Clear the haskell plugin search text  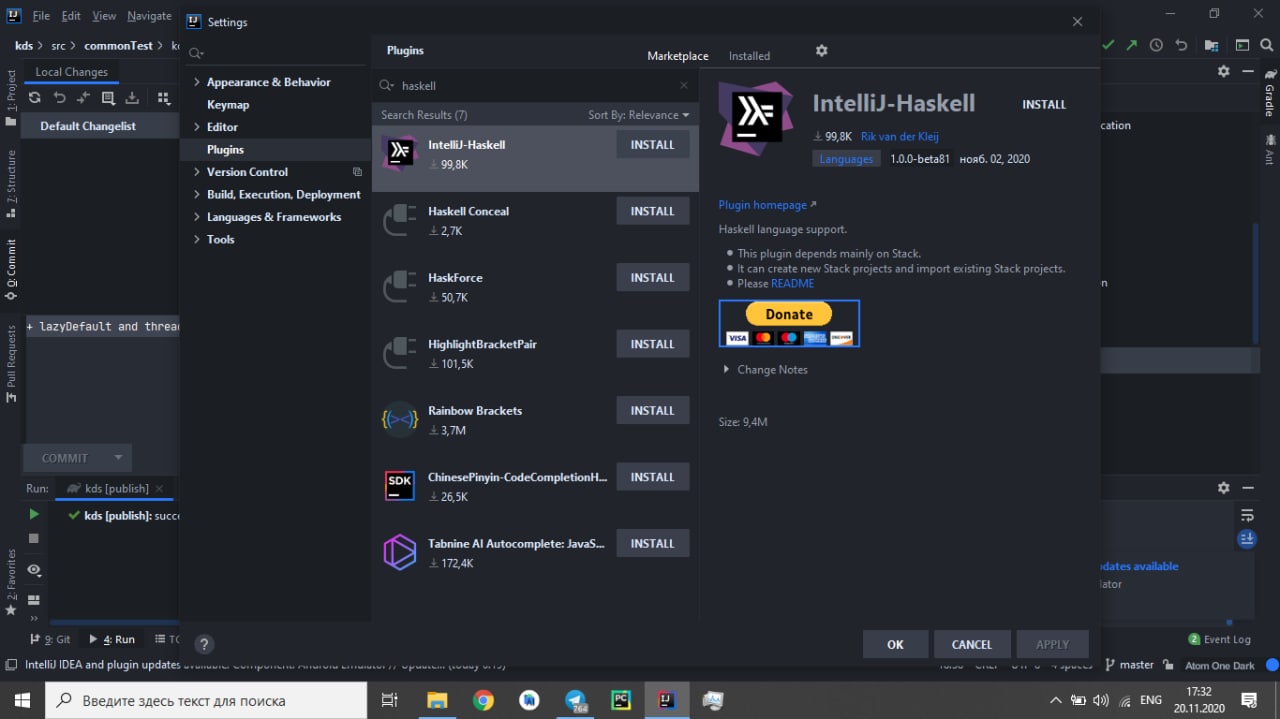[x=684, y=86]
